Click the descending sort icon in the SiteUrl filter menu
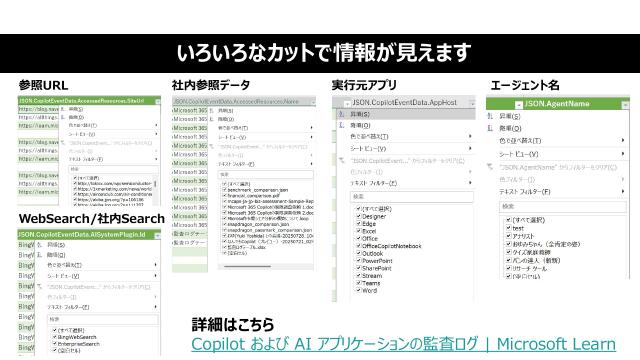Screen dimensions: 640x360 [x=63, y=117]
